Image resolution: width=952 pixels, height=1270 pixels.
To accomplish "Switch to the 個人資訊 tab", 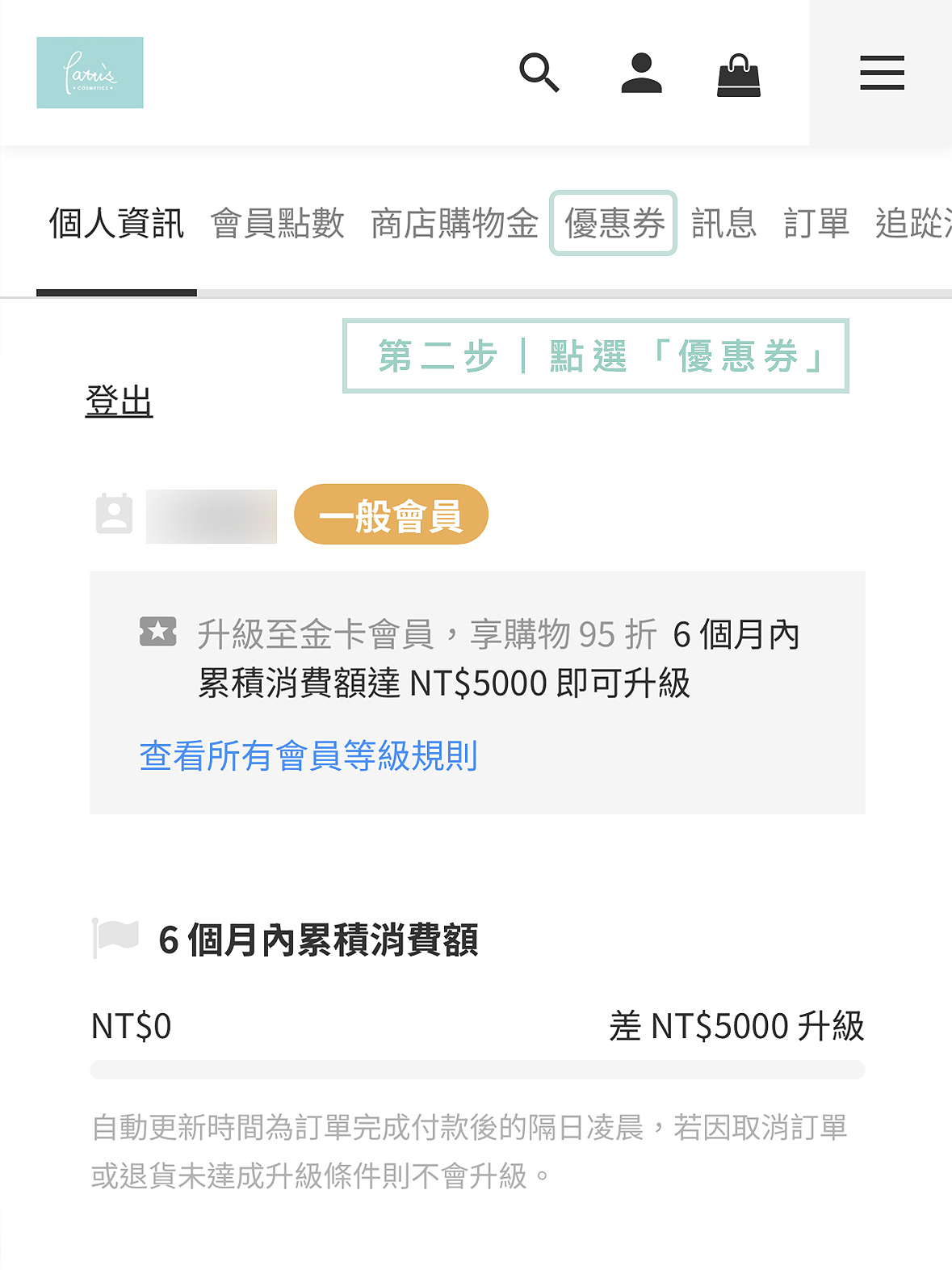I will pos(116,224).
